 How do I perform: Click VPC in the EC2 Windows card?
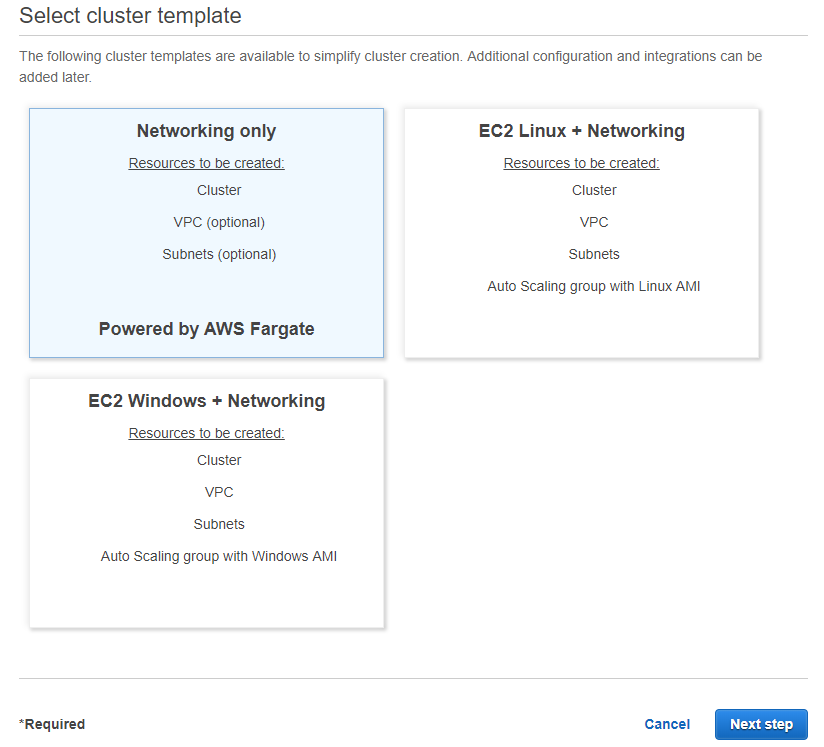pyautogui.click(x=219, y=492)
